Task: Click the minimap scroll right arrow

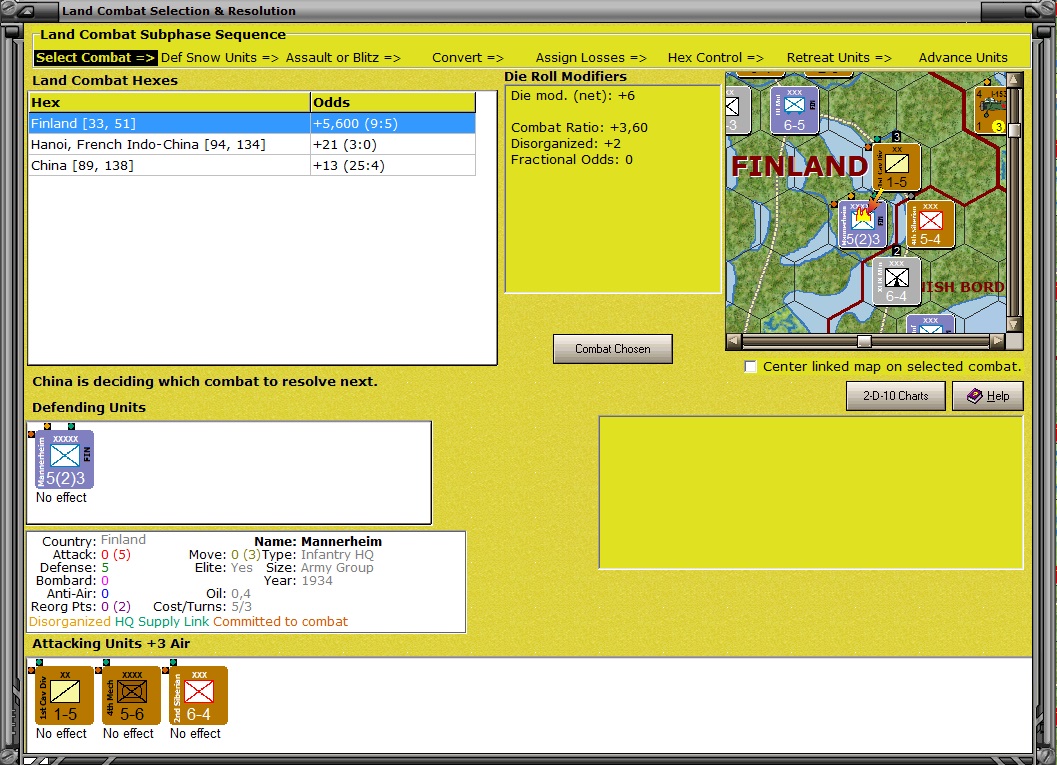Action: [x=997, y=341]
